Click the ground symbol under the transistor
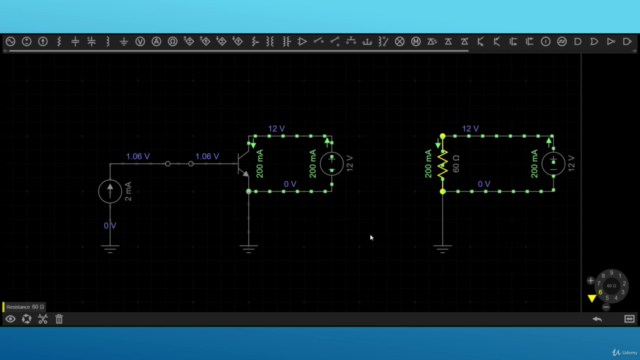Image resolution: width=640 pixels, height=360 pixels. (x=249, y=249)
